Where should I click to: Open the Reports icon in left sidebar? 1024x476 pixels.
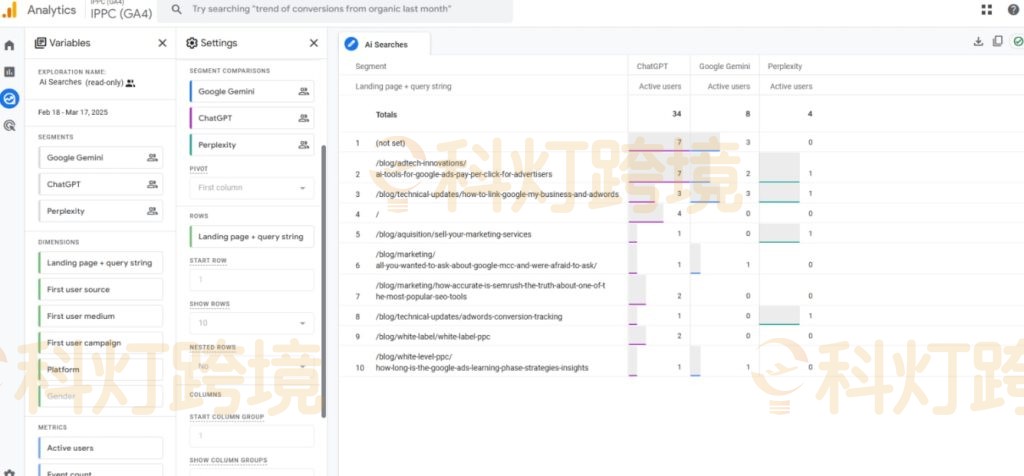click(9, 72)
